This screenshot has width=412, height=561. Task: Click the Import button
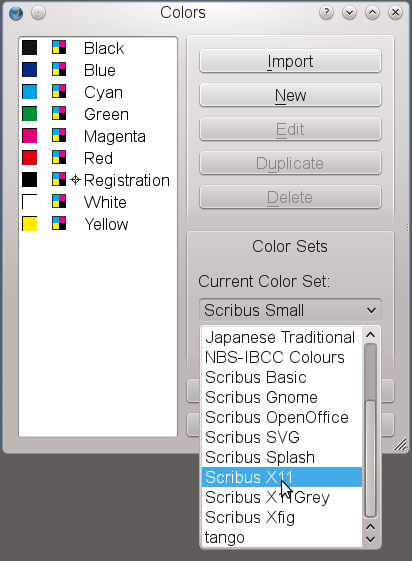click(x=290, y=61)
